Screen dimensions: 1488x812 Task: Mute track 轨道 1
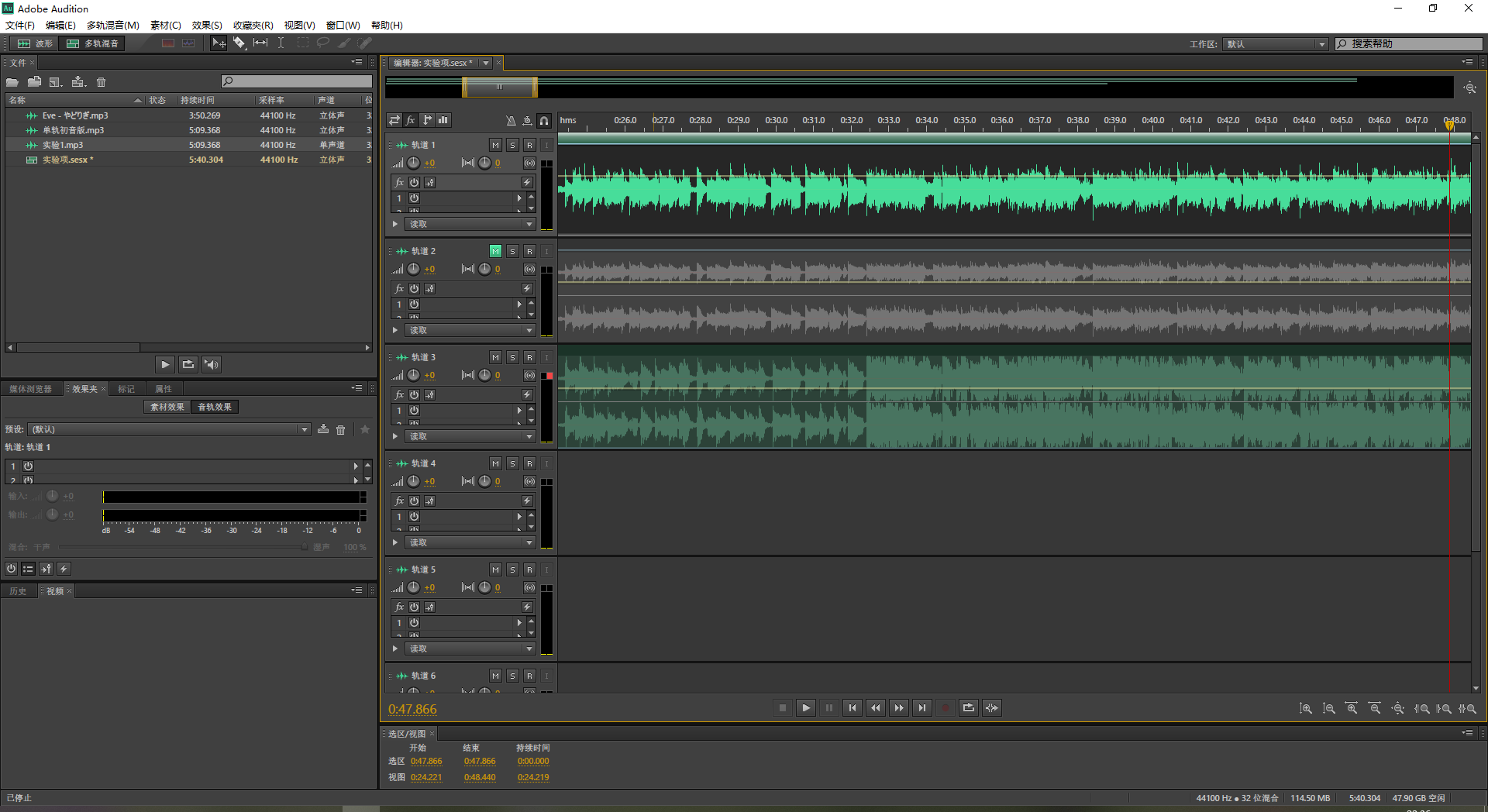[x=495, y=145]
